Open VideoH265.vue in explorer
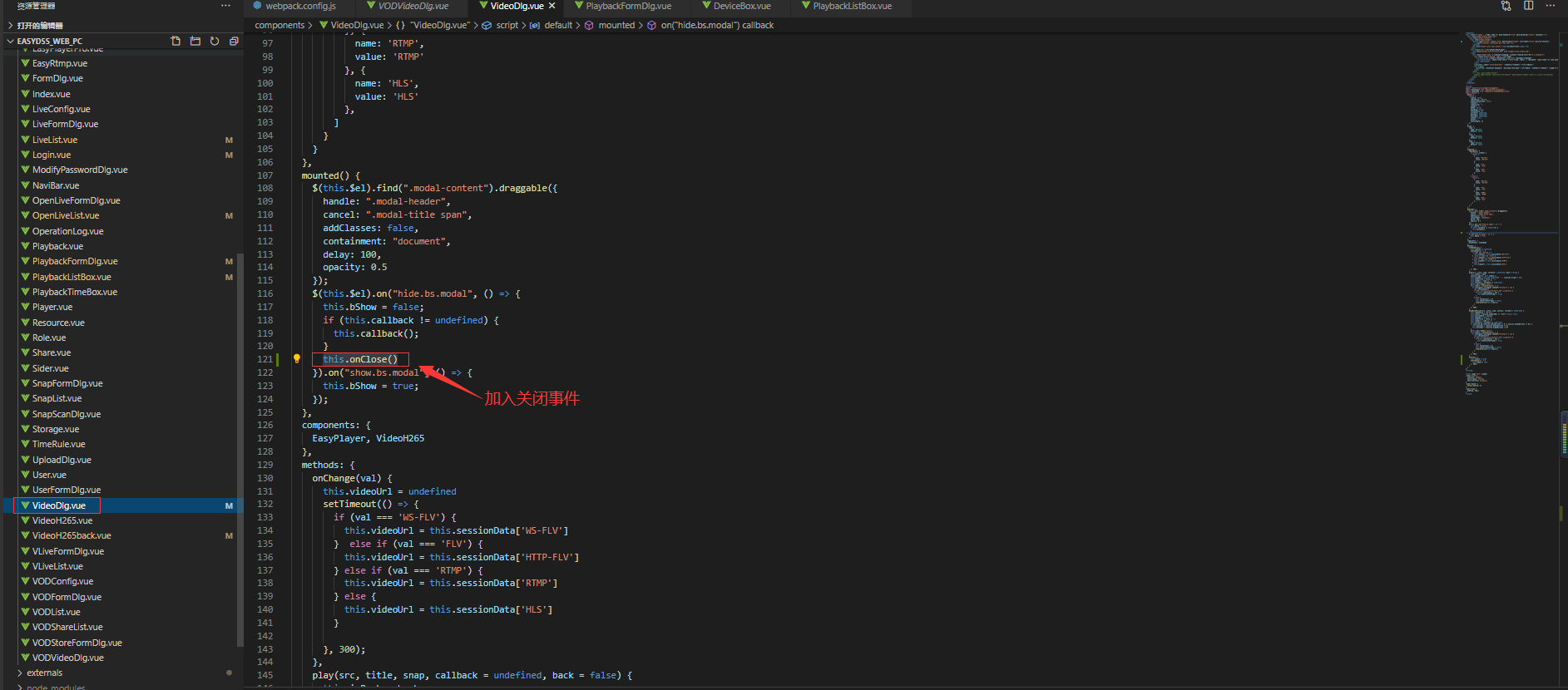 pyautogui.click(x=62, y=520)
